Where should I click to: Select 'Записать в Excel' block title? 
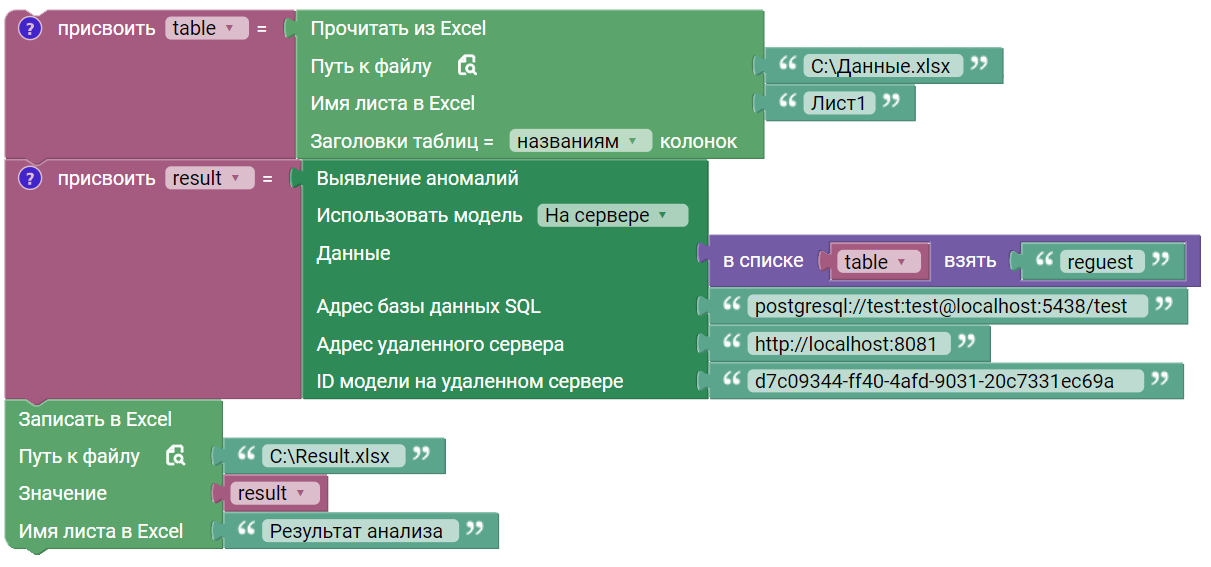[95, 419]
